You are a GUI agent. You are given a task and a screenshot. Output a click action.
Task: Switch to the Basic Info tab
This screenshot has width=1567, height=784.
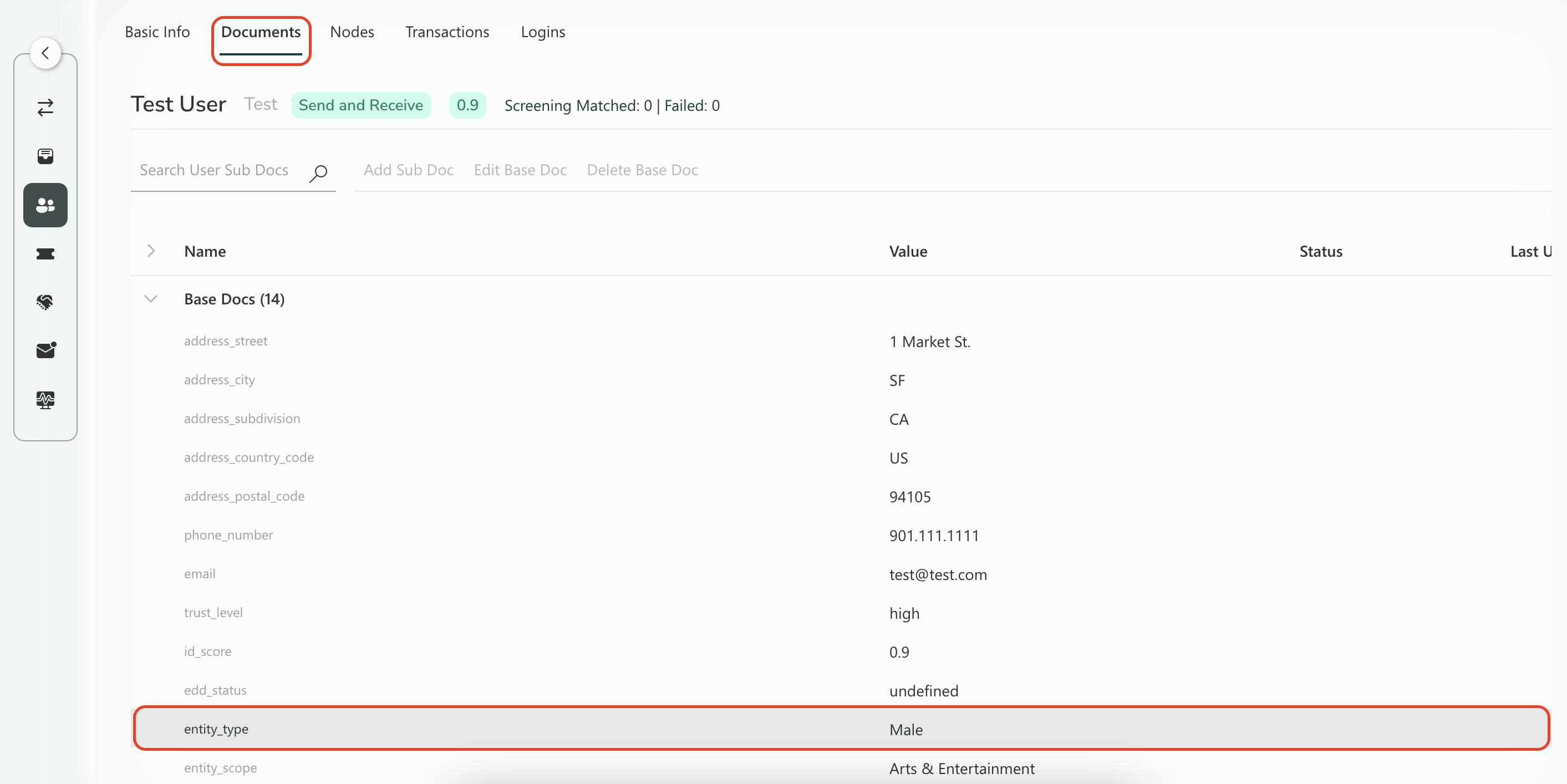pos(157,32)
